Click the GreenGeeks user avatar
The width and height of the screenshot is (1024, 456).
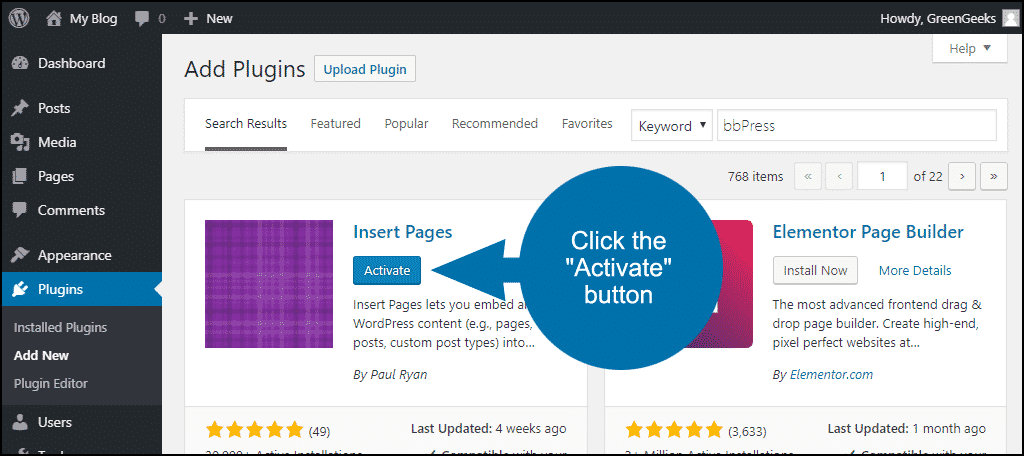pyautogui.click(x=1010, y=18)
